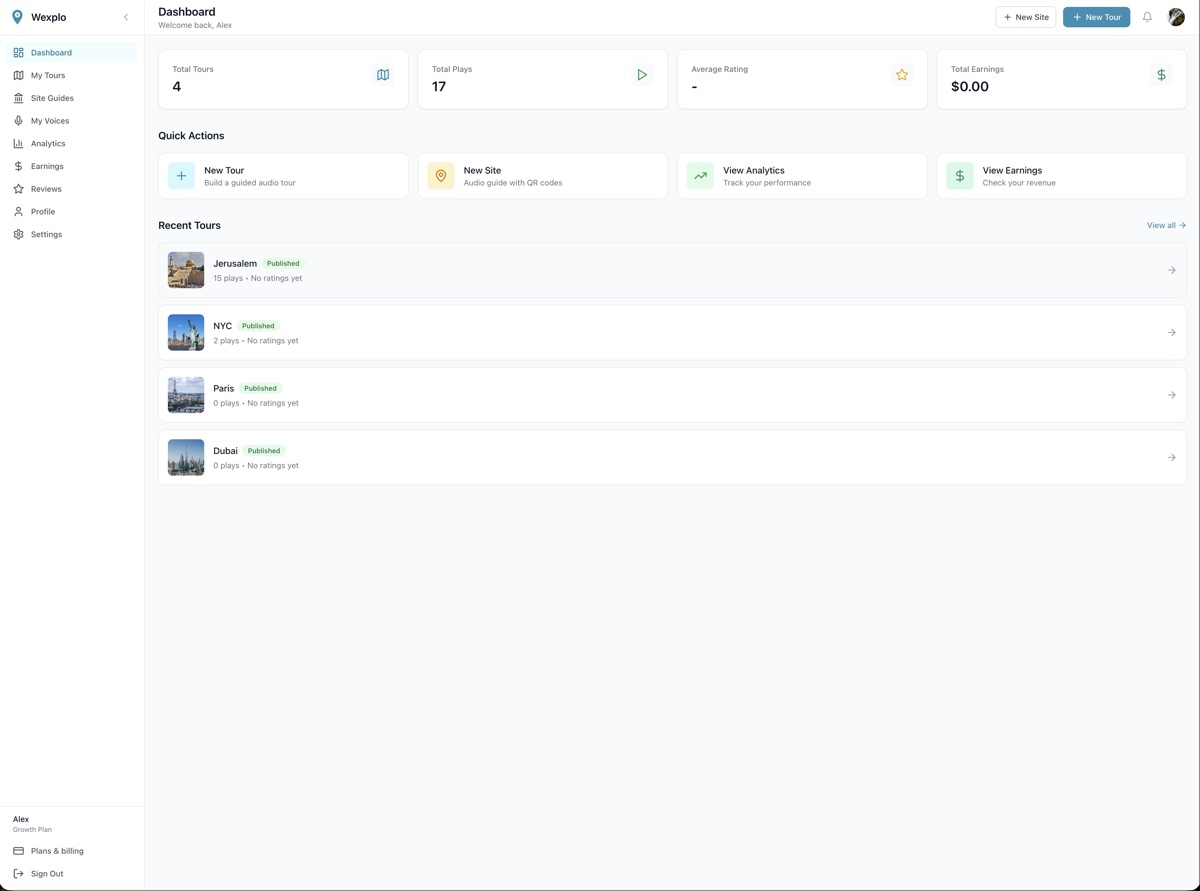Open the Dubai tour thumbnail
1200x891 pixels.
point(186,457)
